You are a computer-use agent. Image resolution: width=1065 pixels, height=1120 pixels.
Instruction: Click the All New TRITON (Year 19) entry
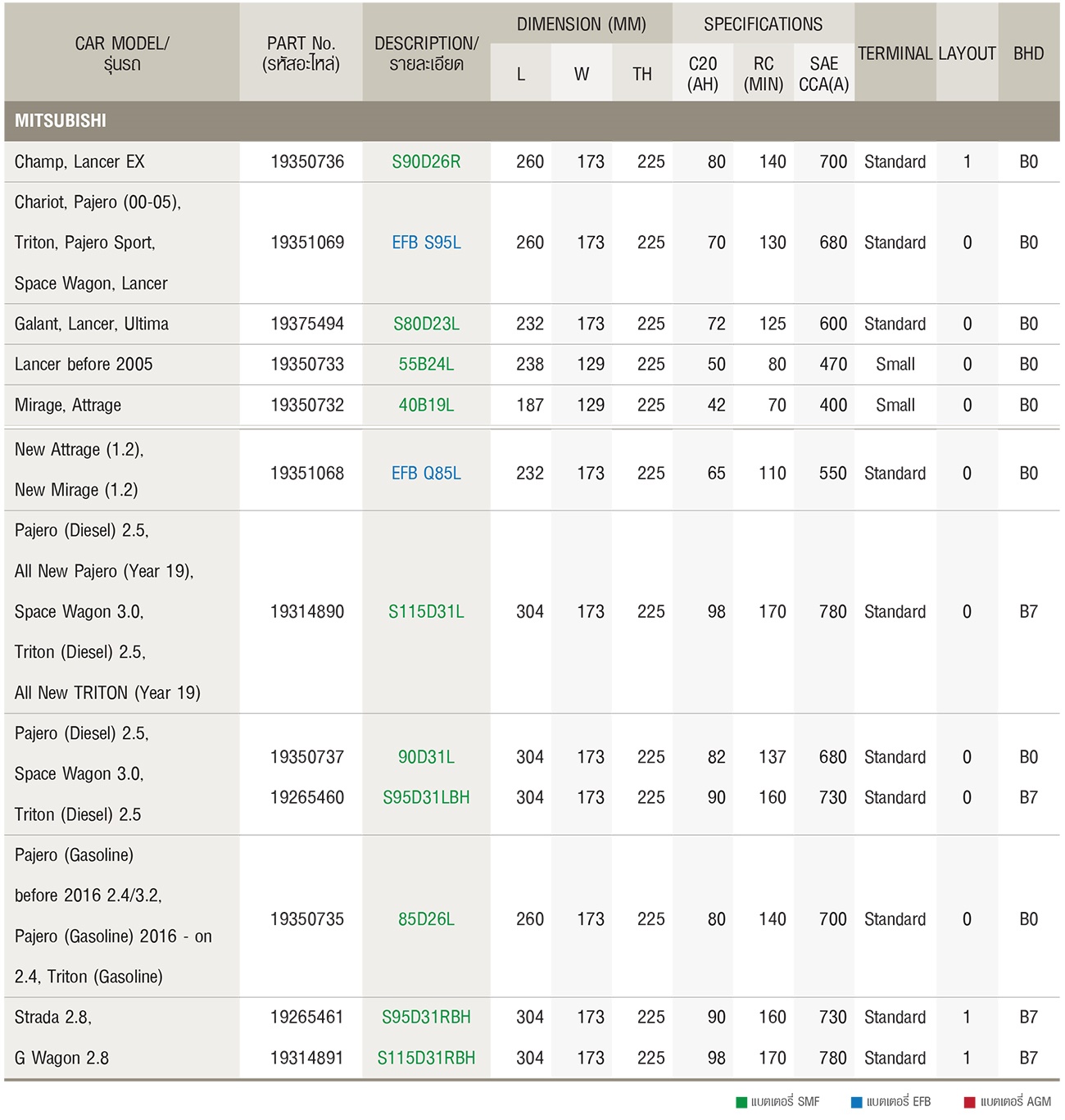point(107,692)
